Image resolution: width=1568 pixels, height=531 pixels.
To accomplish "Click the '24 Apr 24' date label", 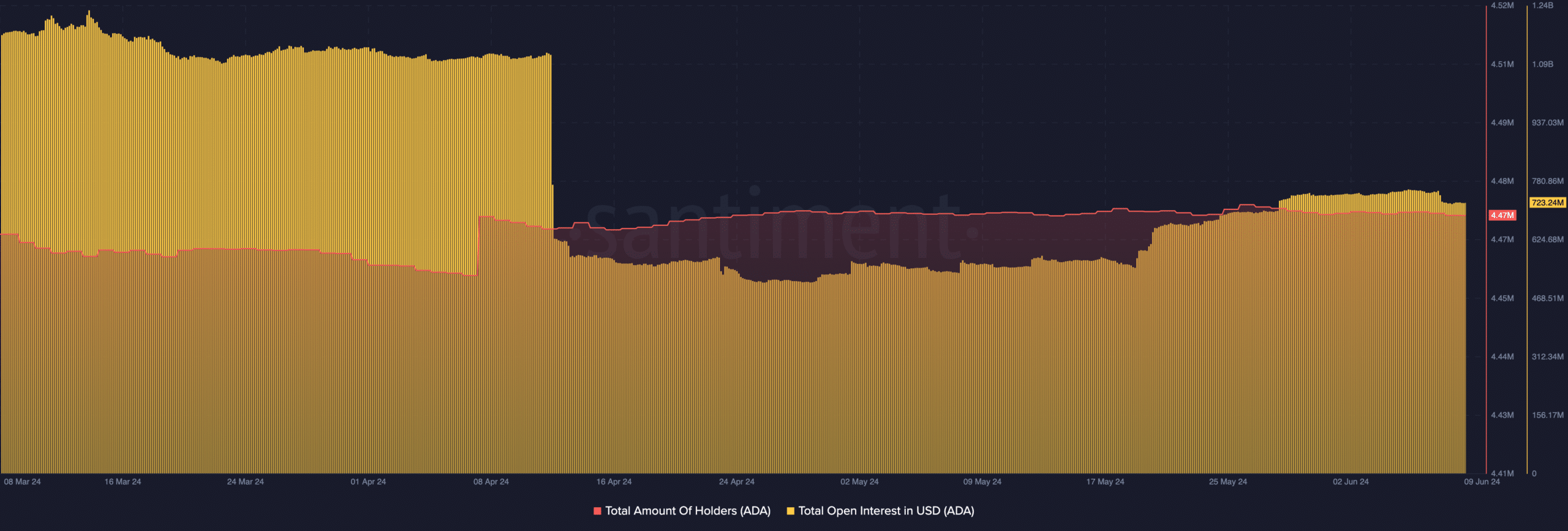I will (736, 482).
